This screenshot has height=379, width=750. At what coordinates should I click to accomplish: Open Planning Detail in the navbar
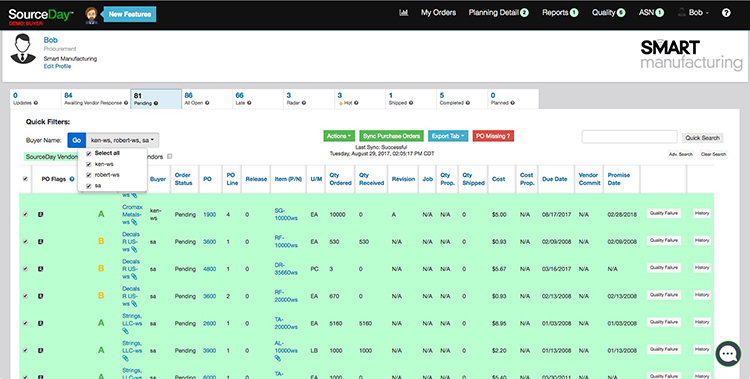pos(498,13)
